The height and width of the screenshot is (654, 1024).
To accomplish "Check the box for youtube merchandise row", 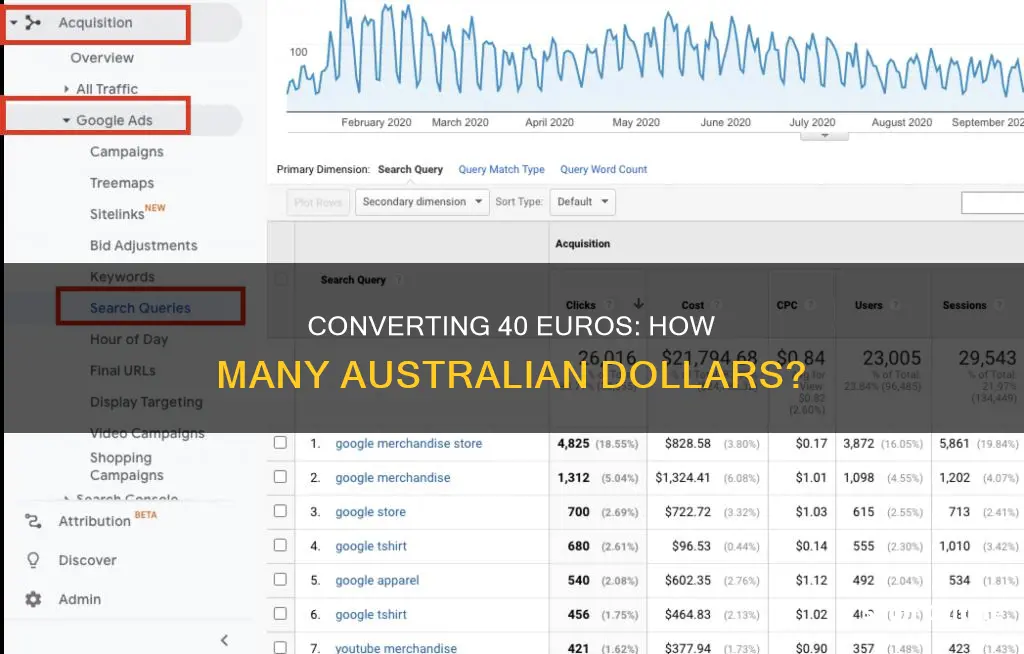I will point(280,647).
